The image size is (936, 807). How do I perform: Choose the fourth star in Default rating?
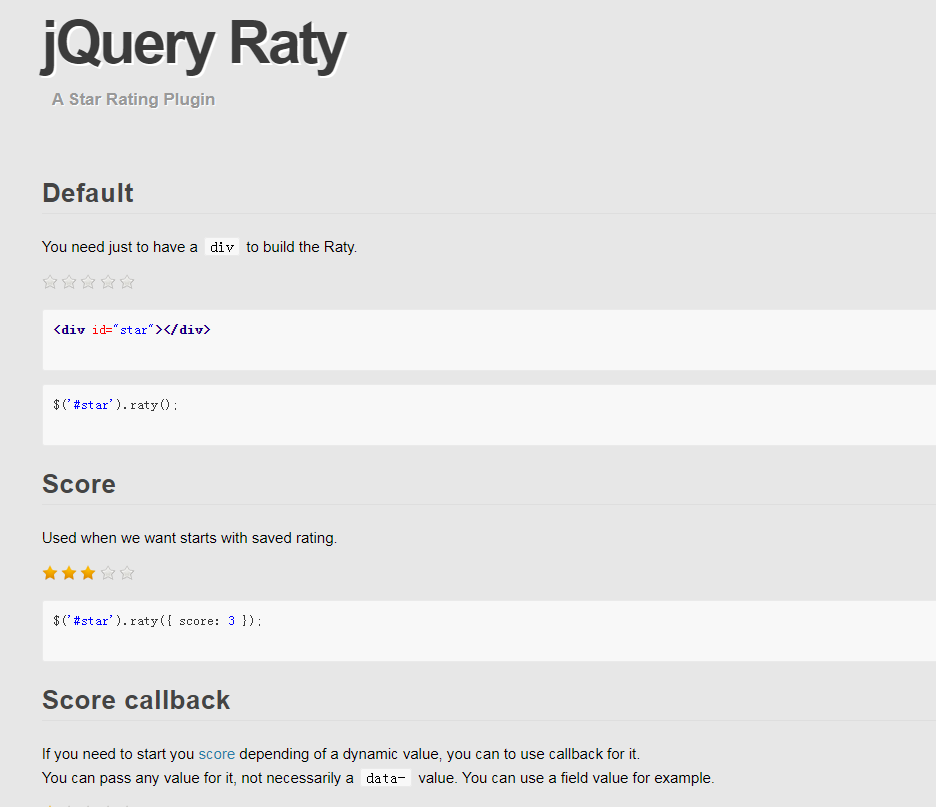108,282
